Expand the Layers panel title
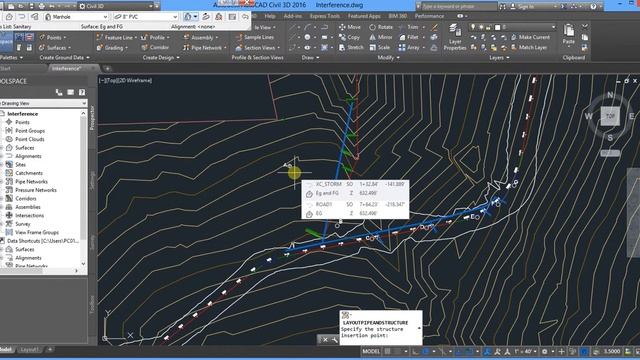 tap(499, 58)
